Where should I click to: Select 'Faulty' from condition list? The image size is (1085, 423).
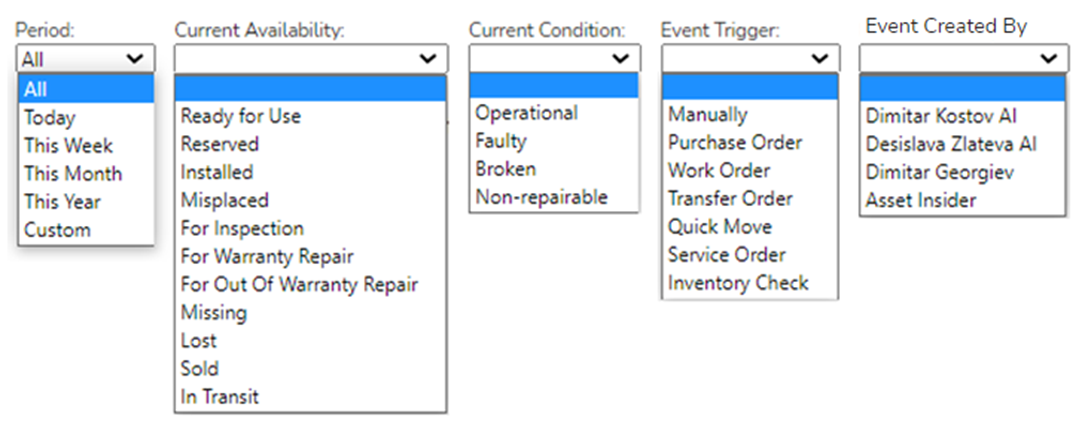(501, 141)
